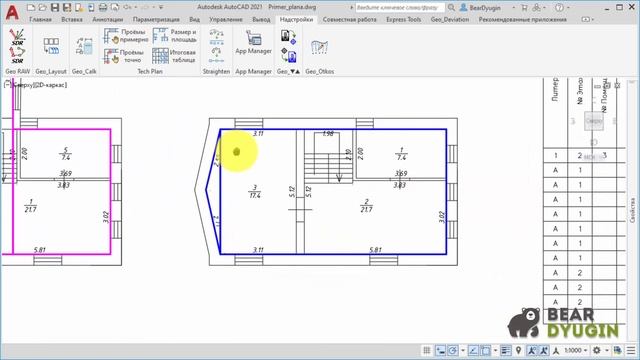Toggle the map pin status bar button
Image resolution: width=640 pixels, height=360 pixels.
coord(518,351)
